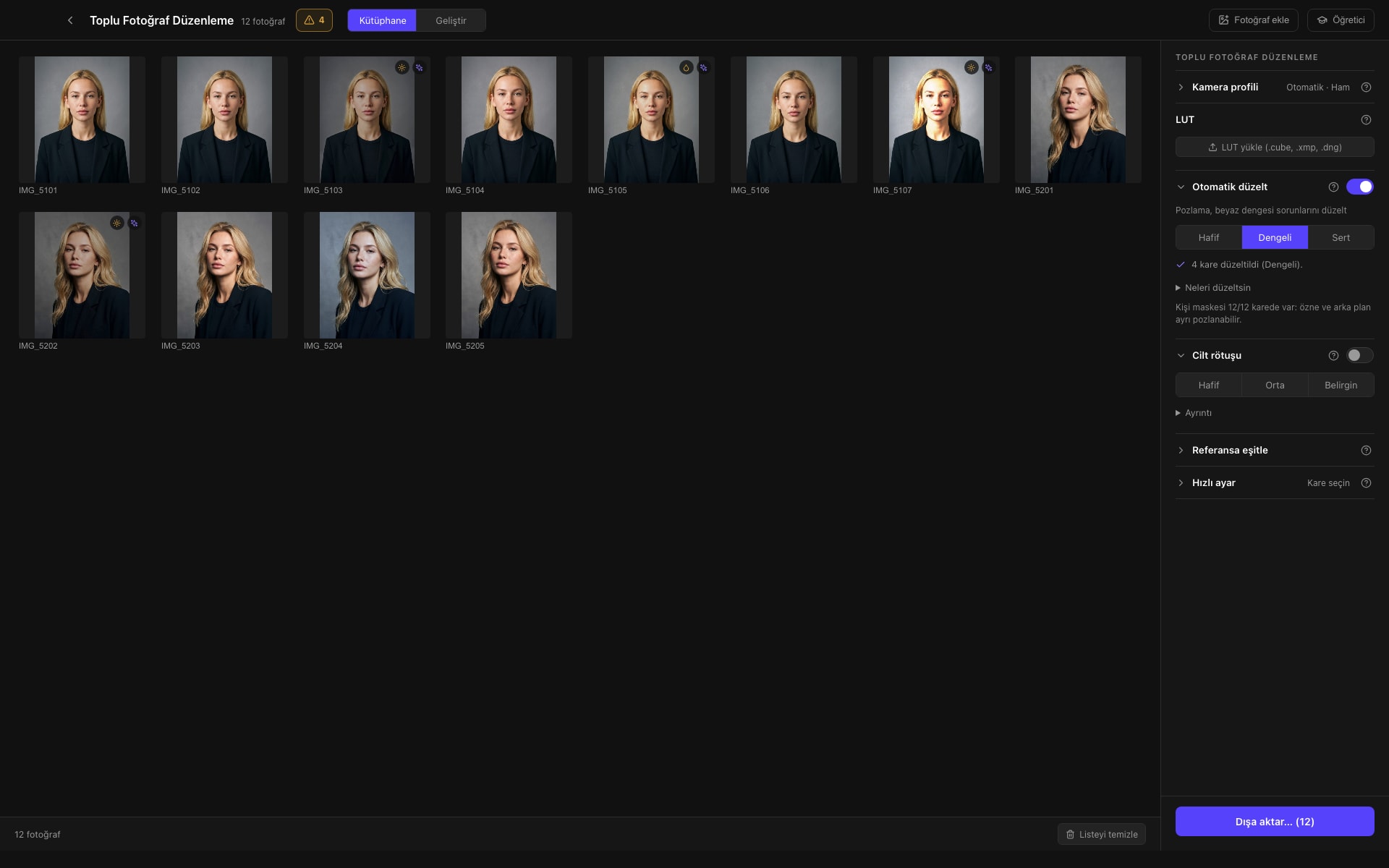The height and width of the screenshot is (868, 1389).
Task: Click the back arrow icon
Action: pos(70,20)
